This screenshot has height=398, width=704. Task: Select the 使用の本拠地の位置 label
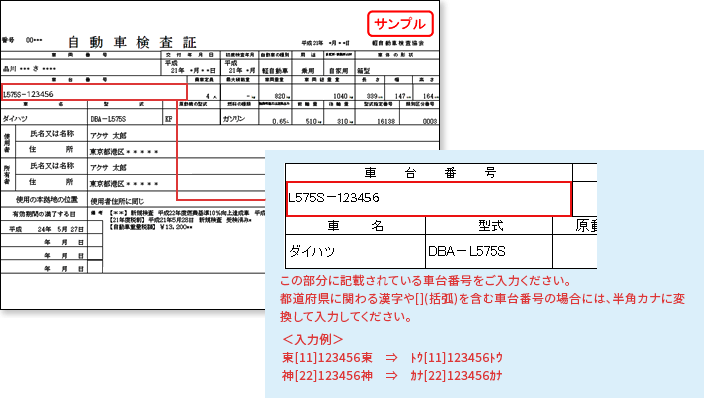[47, 199]
